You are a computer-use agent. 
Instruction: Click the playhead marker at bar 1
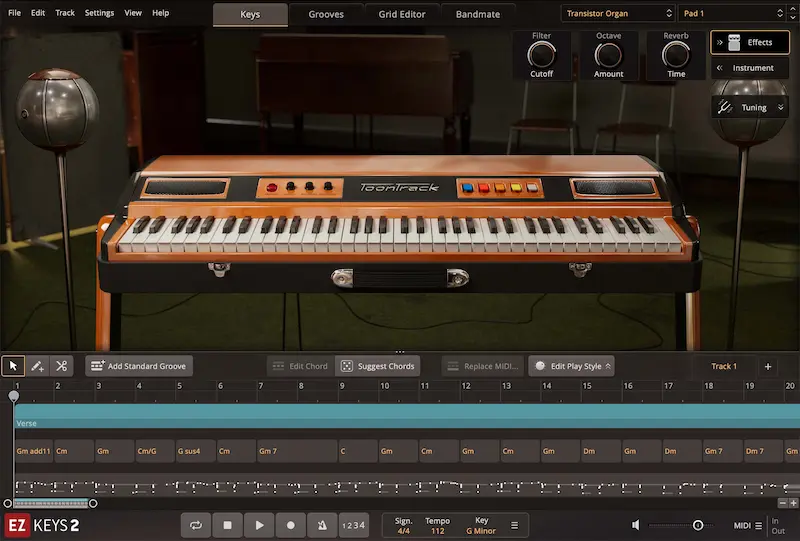14,396
